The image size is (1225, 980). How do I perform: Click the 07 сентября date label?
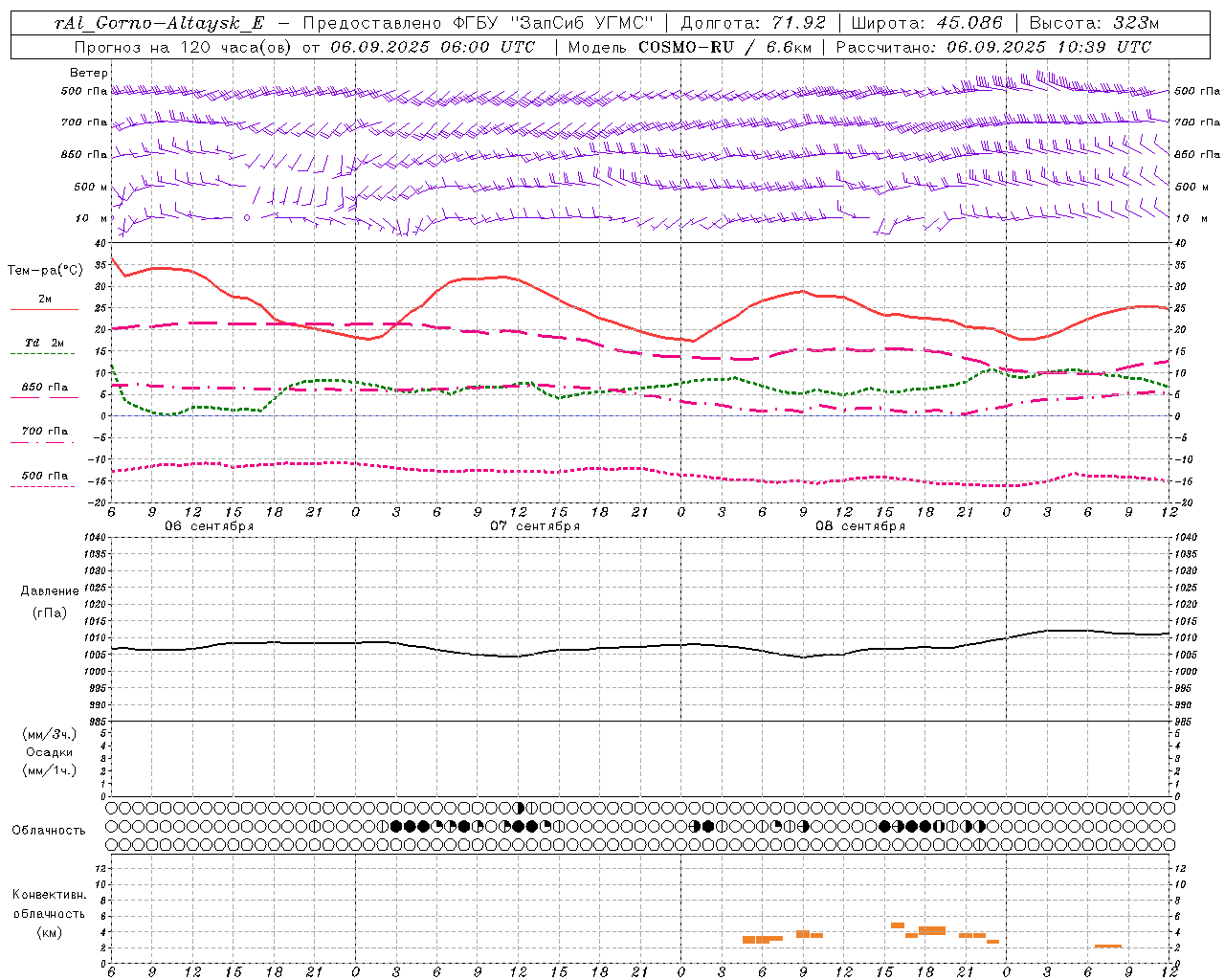534,526
